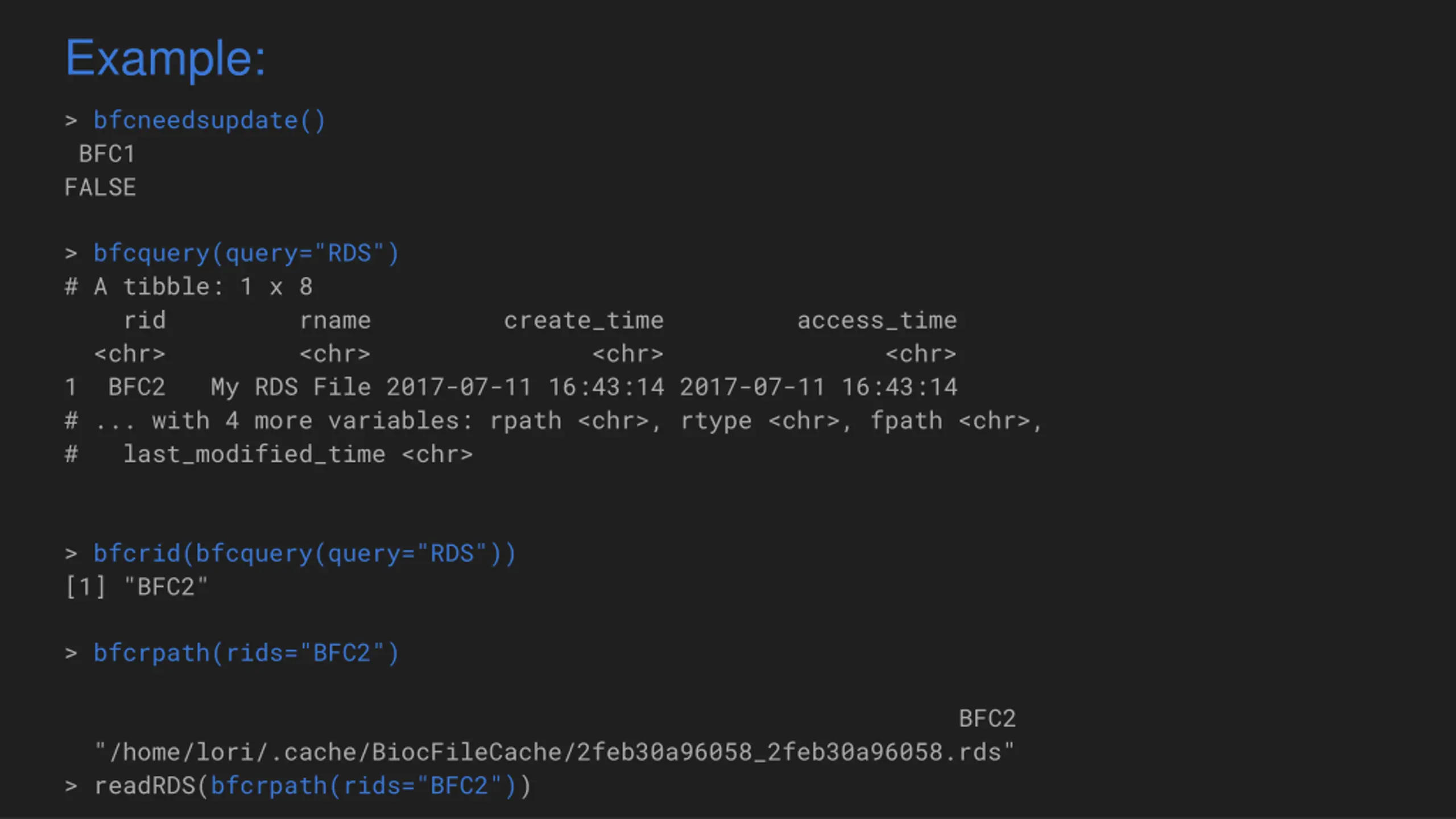Click the rname column header
The width and height of the screenshot is (1456, 819).
tap(335, 320)
